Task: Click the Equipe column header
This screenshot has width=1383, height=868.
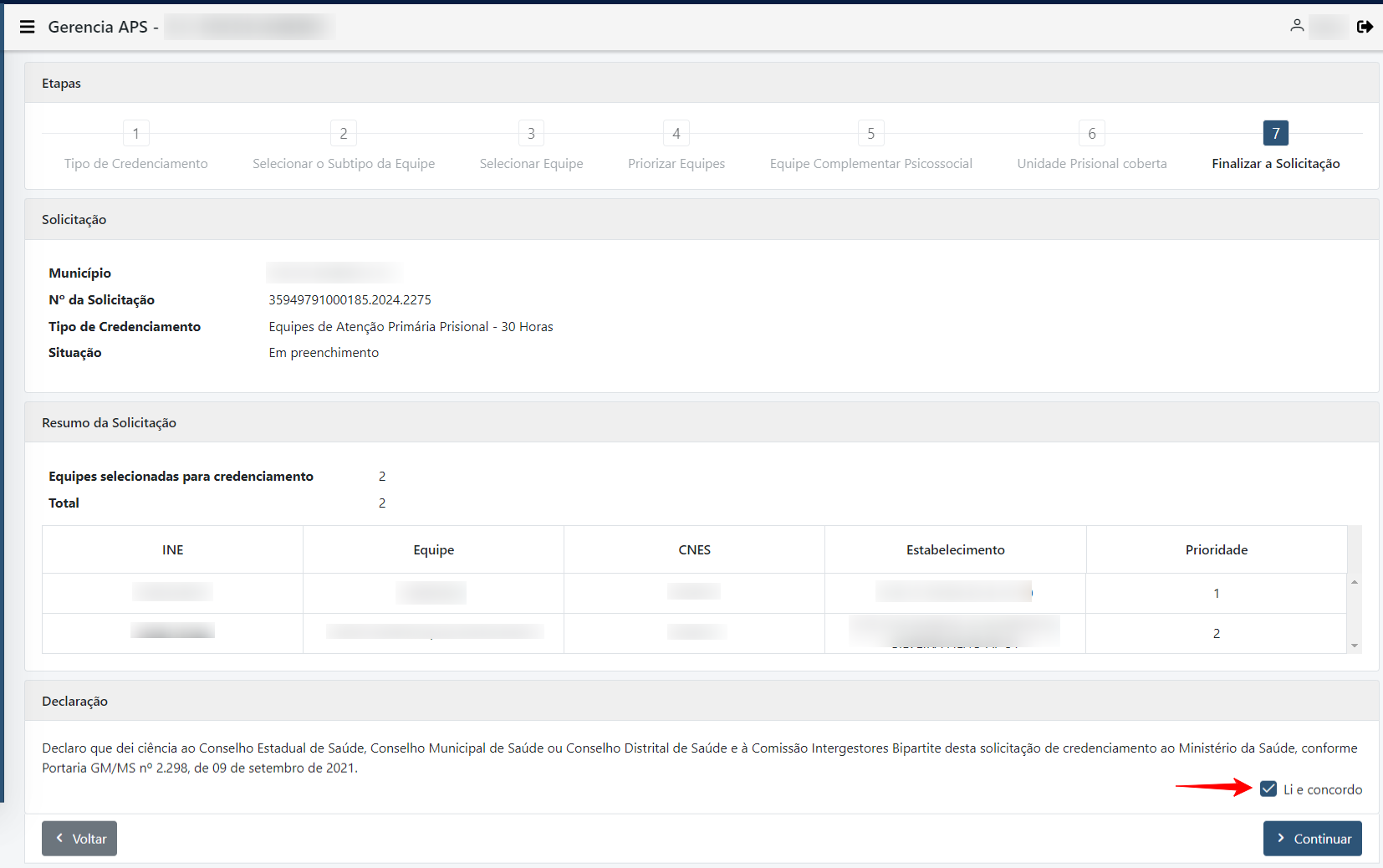Action: coord(434,549)
